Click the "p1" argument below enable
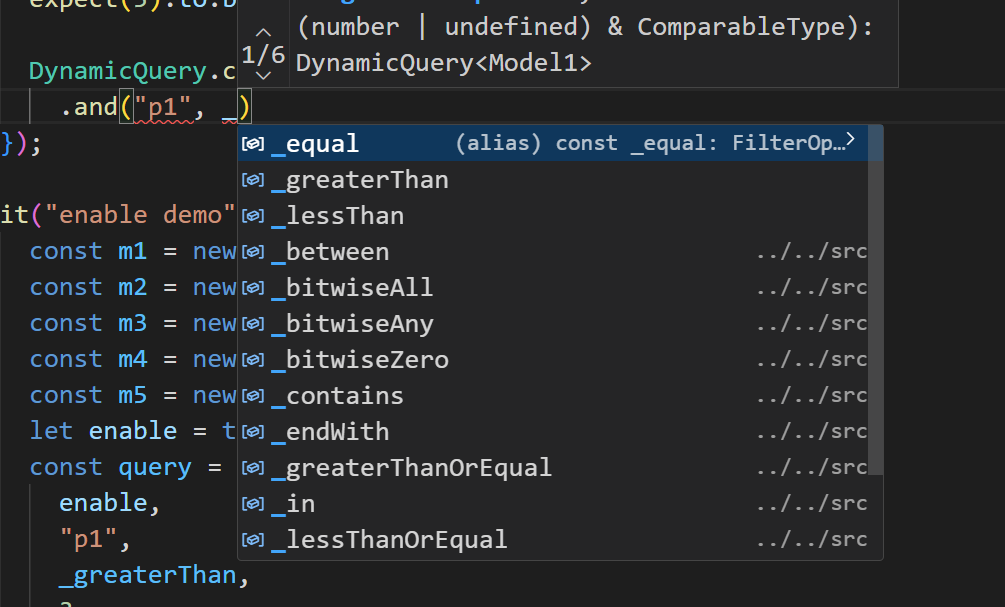 88,539
